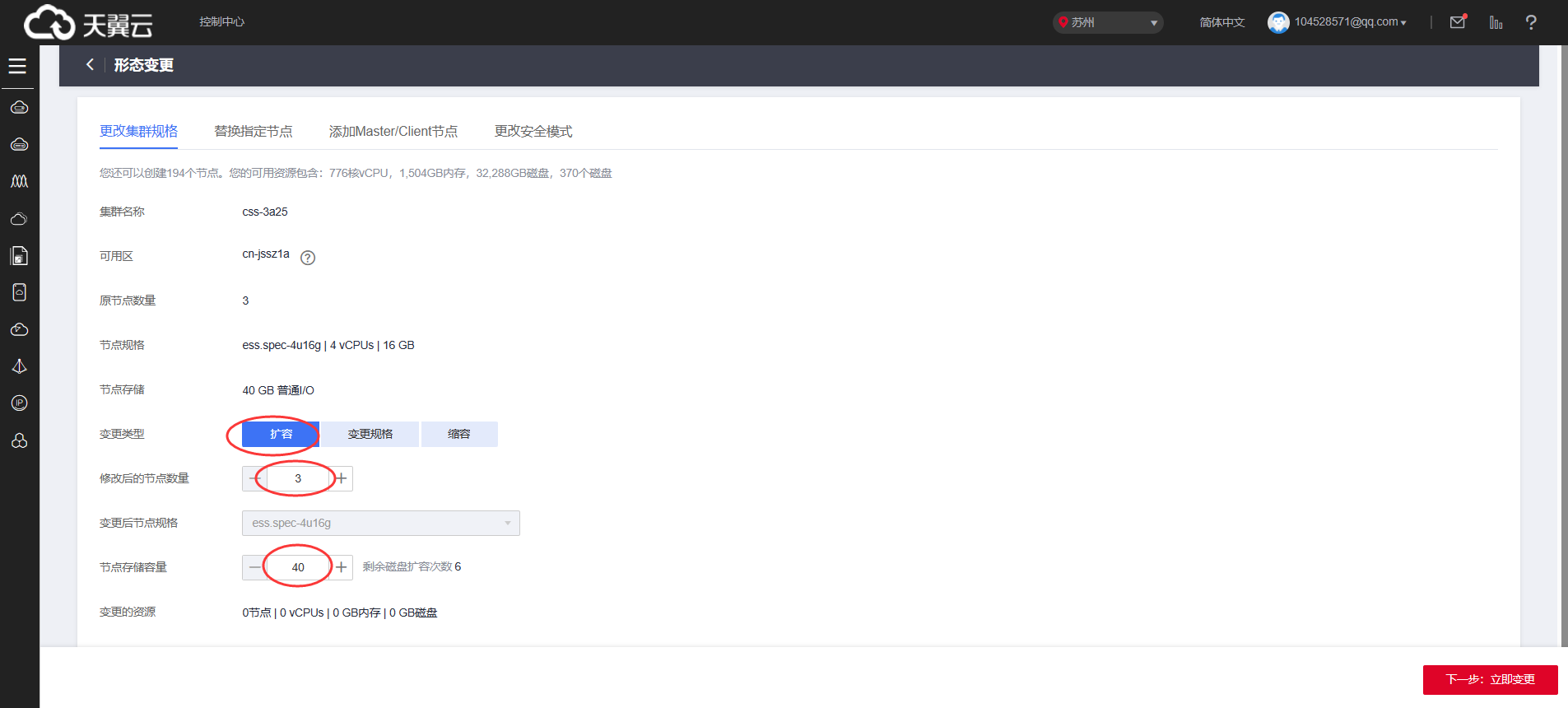This screenshot has height=708, width=1568.
Task: Click the page's vertical scrollbar
Action: click(1564, 346)
